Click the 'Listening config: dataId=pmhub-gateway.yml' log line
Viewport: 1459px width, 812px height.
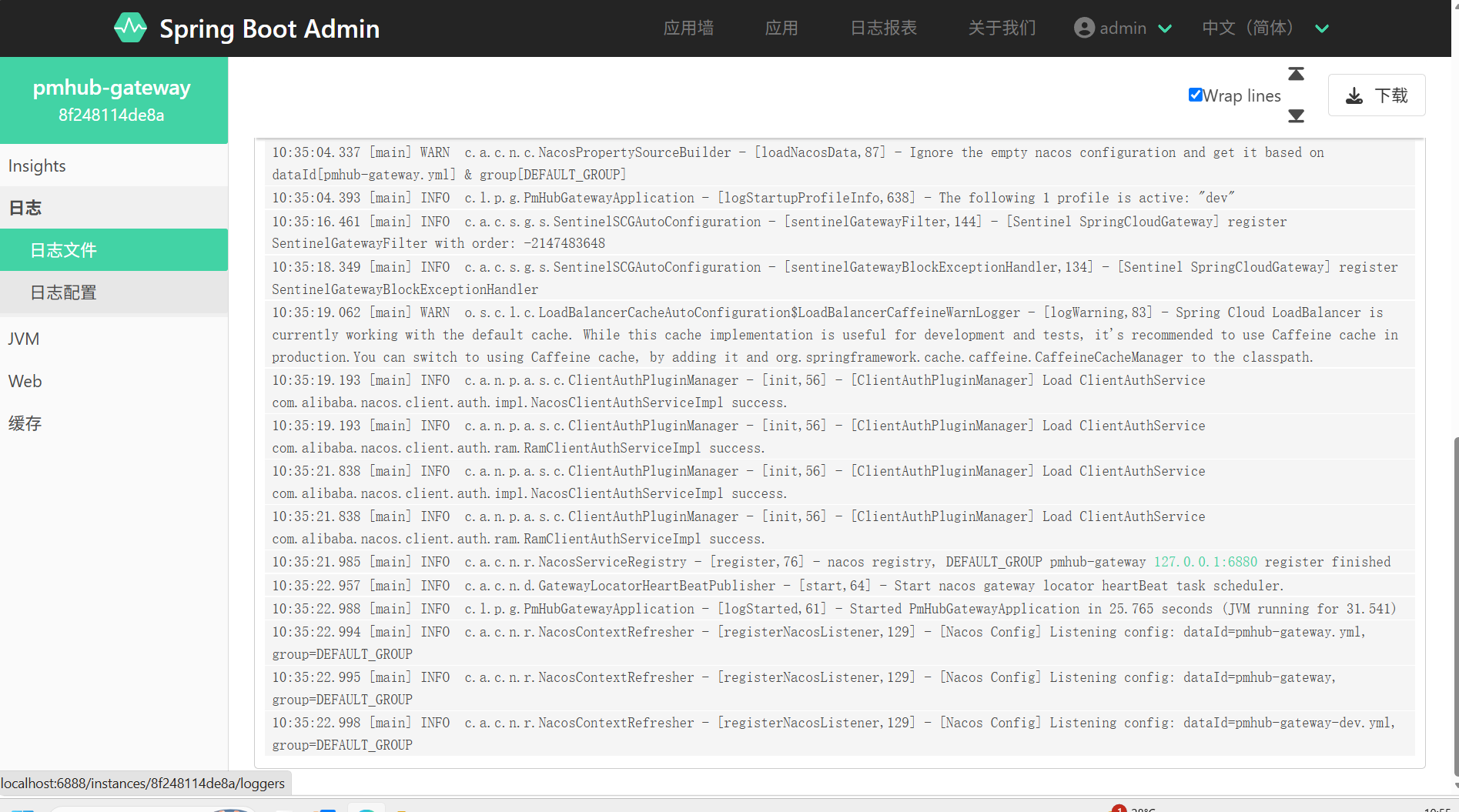(840, 643)
